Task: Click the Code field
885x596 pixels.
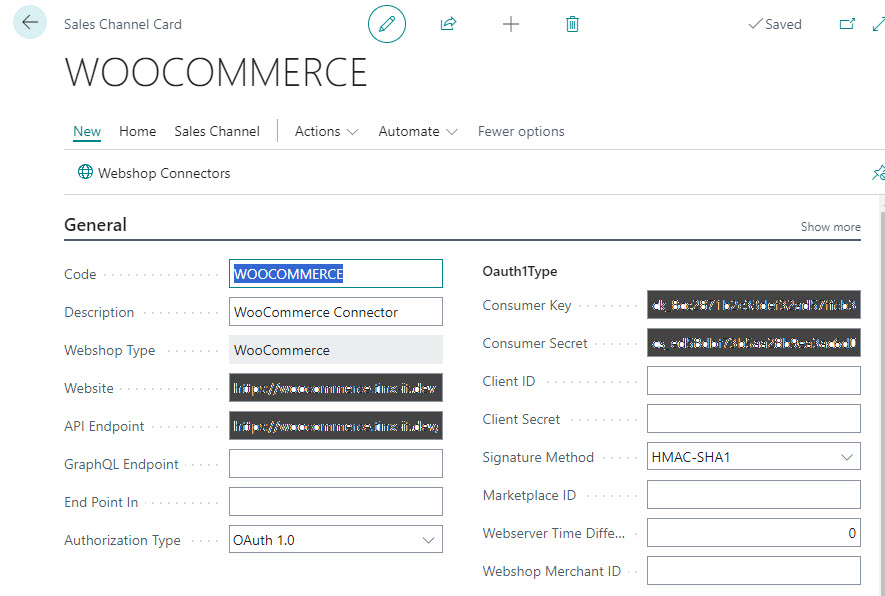Action: coord(336,274)
